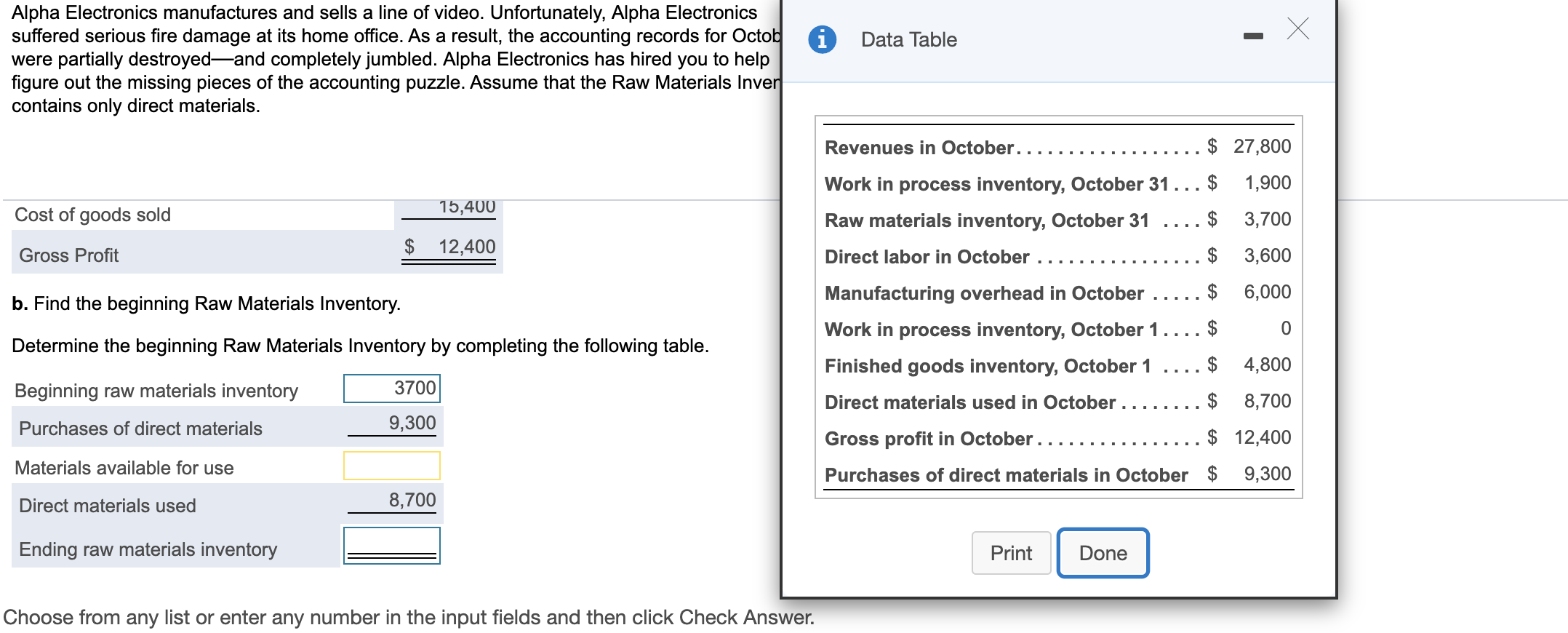Click the Done button
Image resolution: width=1568 pixels, height=633 pixels.
1103,553
